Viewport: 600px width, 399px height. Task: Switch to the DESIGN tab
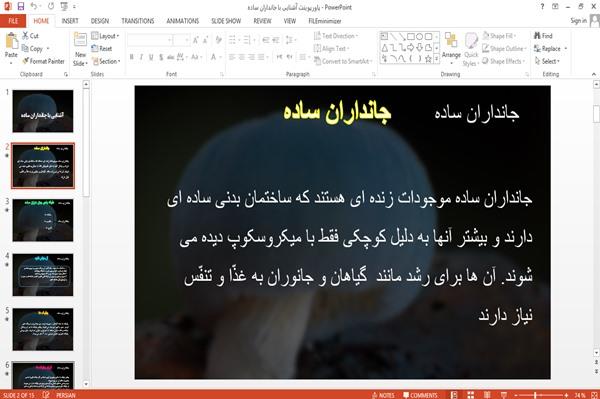click(100, 21)
